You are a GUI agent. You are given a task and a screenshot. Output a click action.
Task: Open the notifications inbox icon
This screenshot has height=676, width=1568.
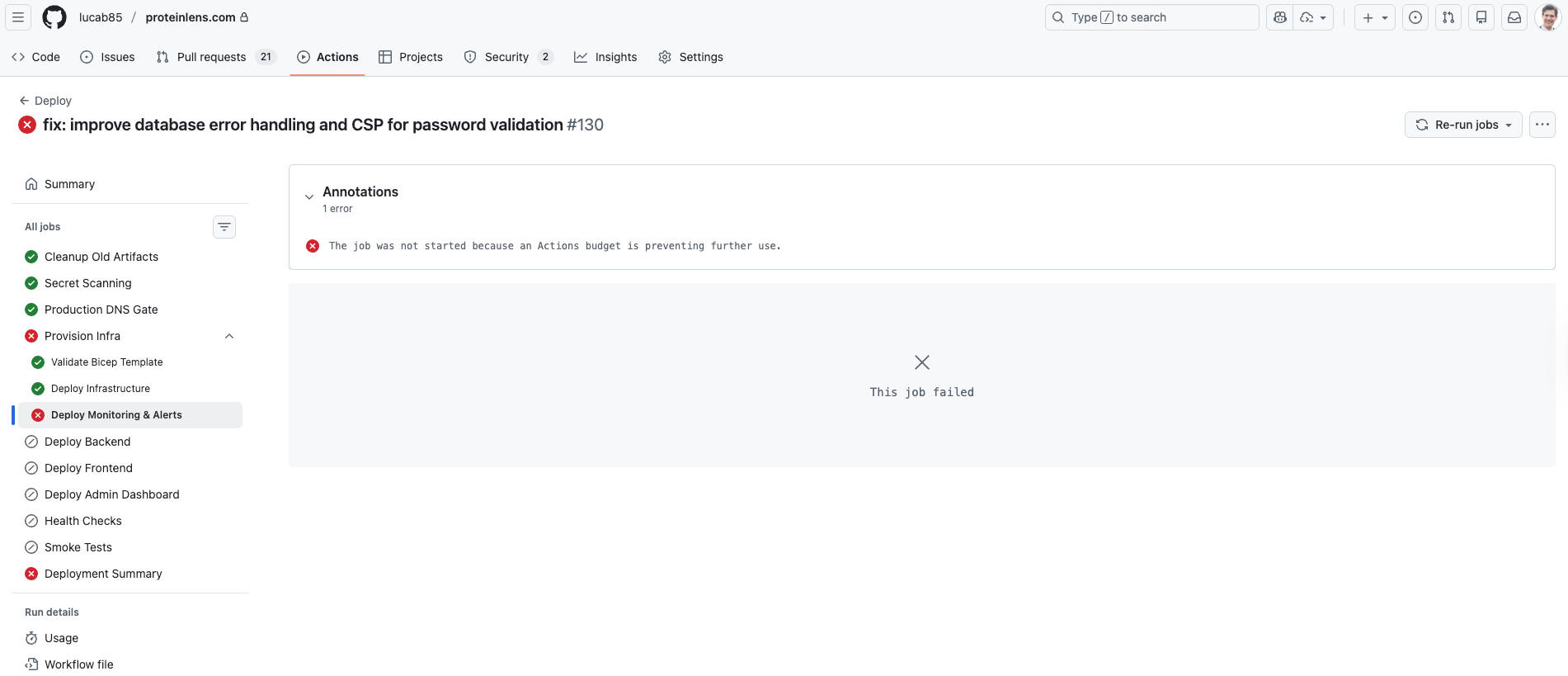coord(1514,17)
